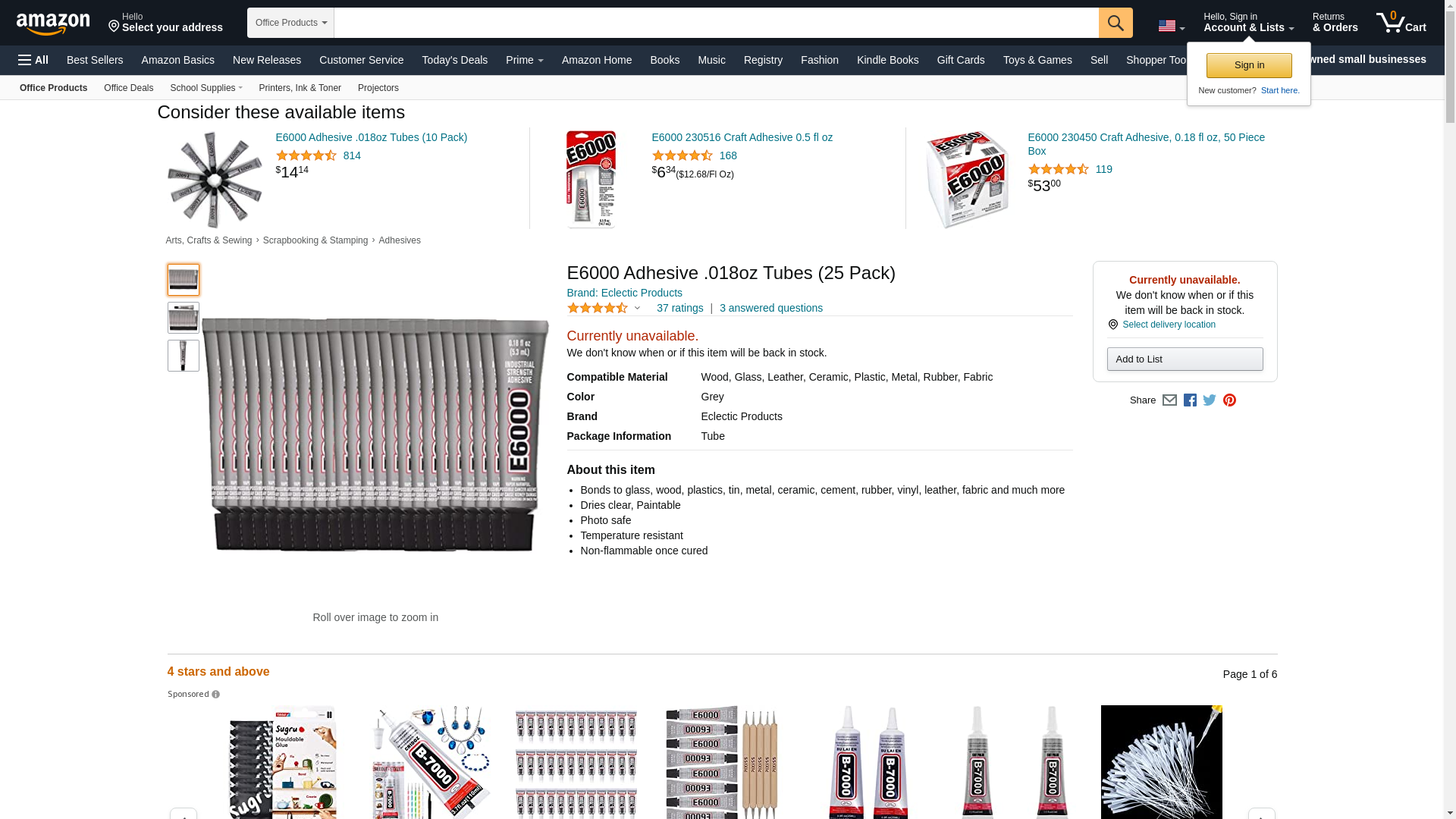Open Today's Deals in the navigation bar

(x=455, y=60)
